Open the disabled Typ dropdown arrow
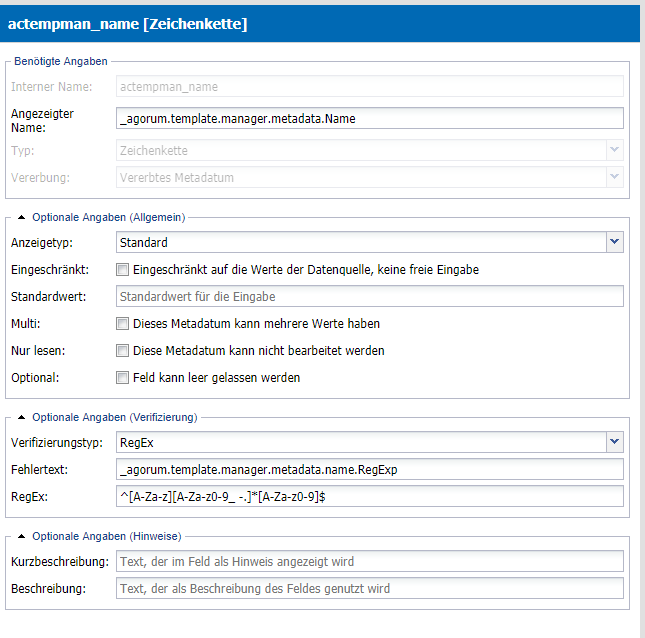 click(615, 150)
